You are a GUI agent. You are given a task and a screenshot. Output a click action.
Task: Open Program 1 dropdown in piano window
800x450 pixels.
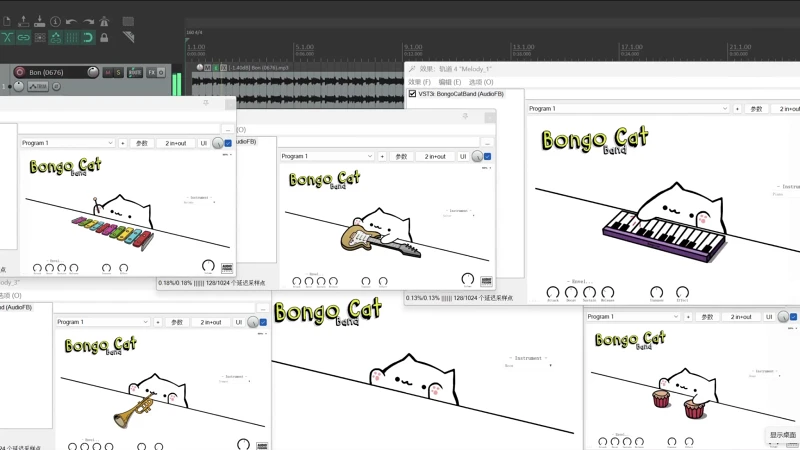[628, 109]
